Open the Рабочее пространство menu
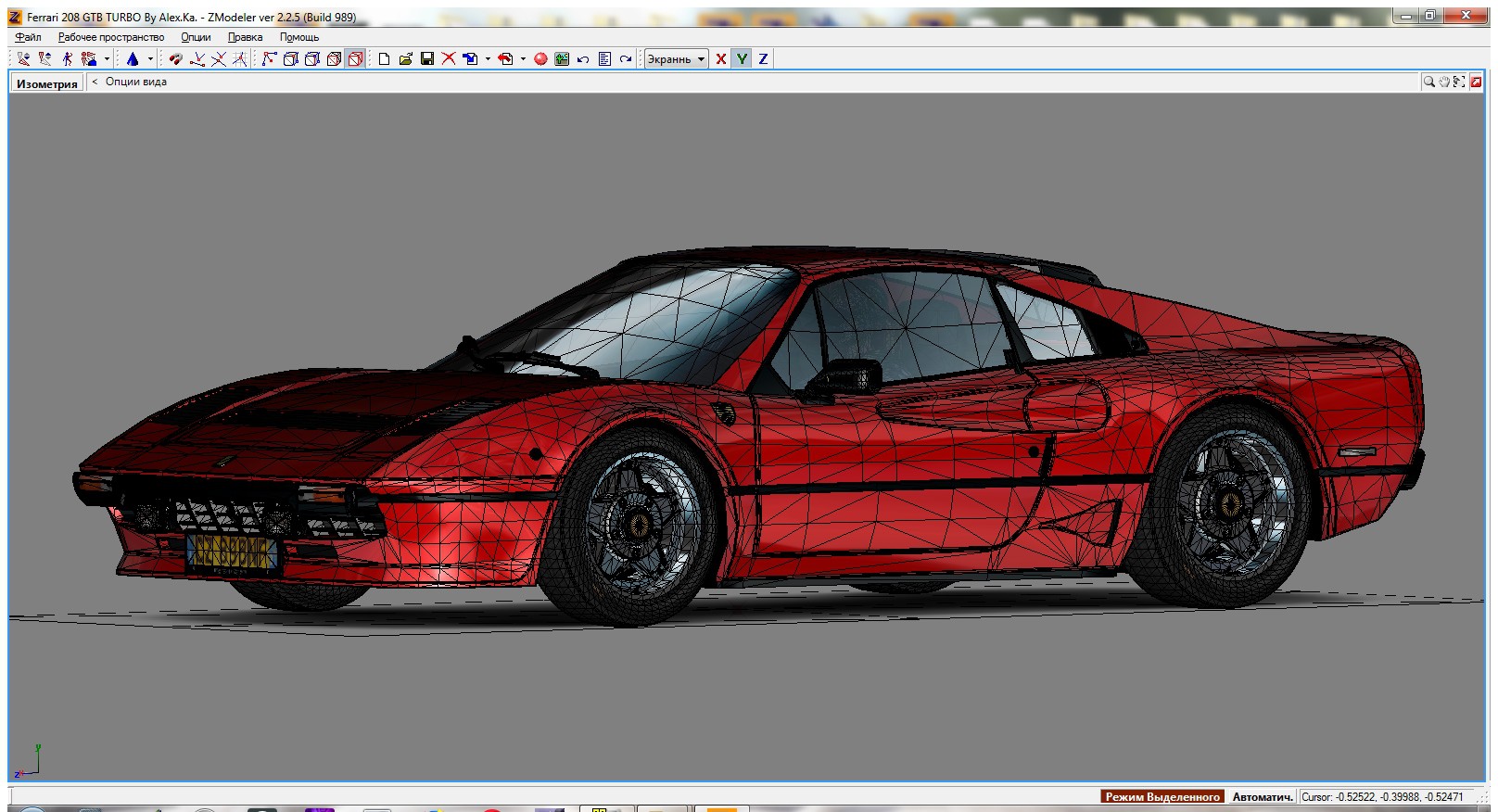The image size is (1498, 812). click(x=111, y=37)
